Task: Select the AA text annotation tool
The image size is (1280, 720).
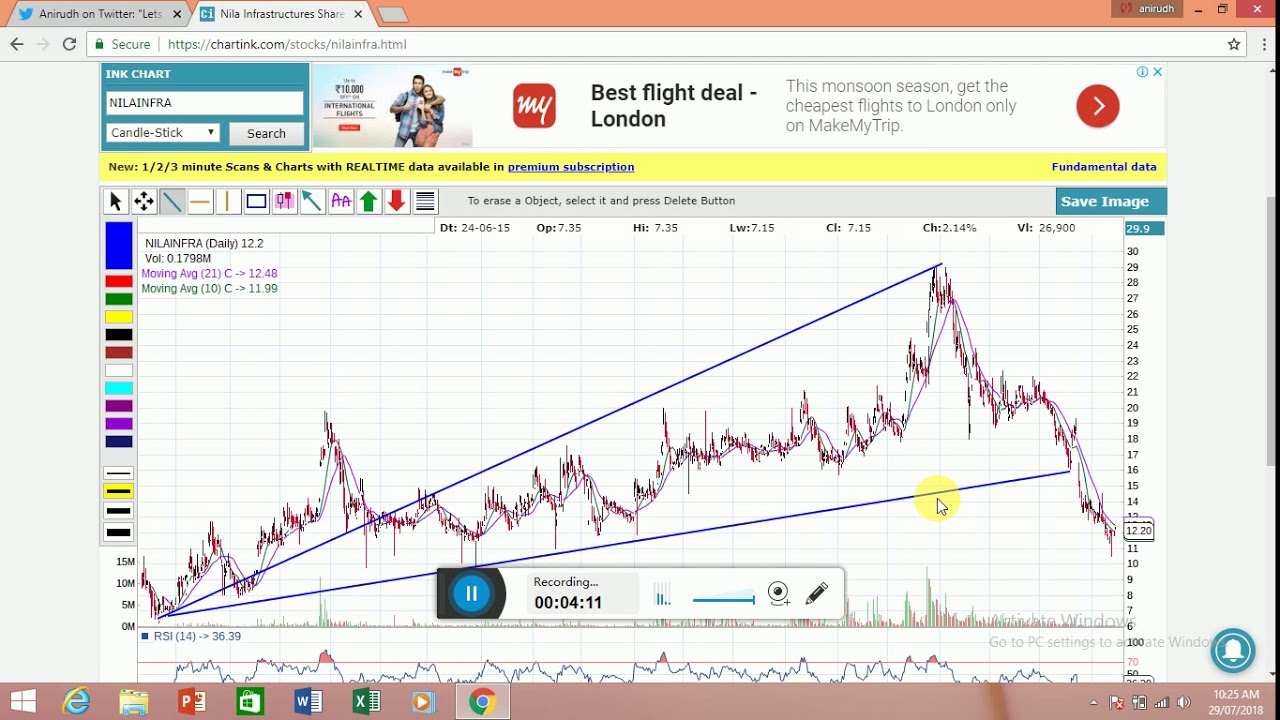Action: point(341,202)
